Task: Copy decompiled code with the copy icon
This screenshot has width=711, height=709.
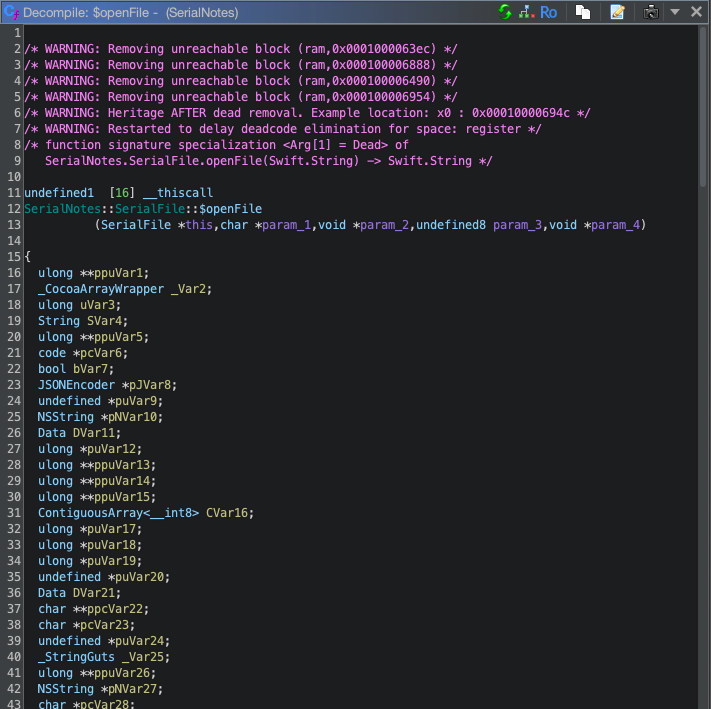Action: tap(582, 12)
